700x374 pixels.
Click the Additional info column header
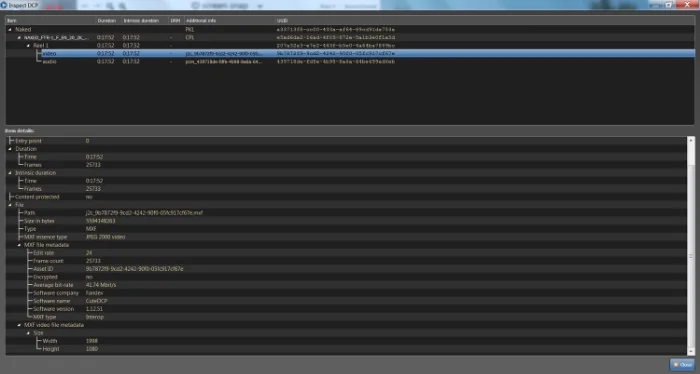click(229, 21)
